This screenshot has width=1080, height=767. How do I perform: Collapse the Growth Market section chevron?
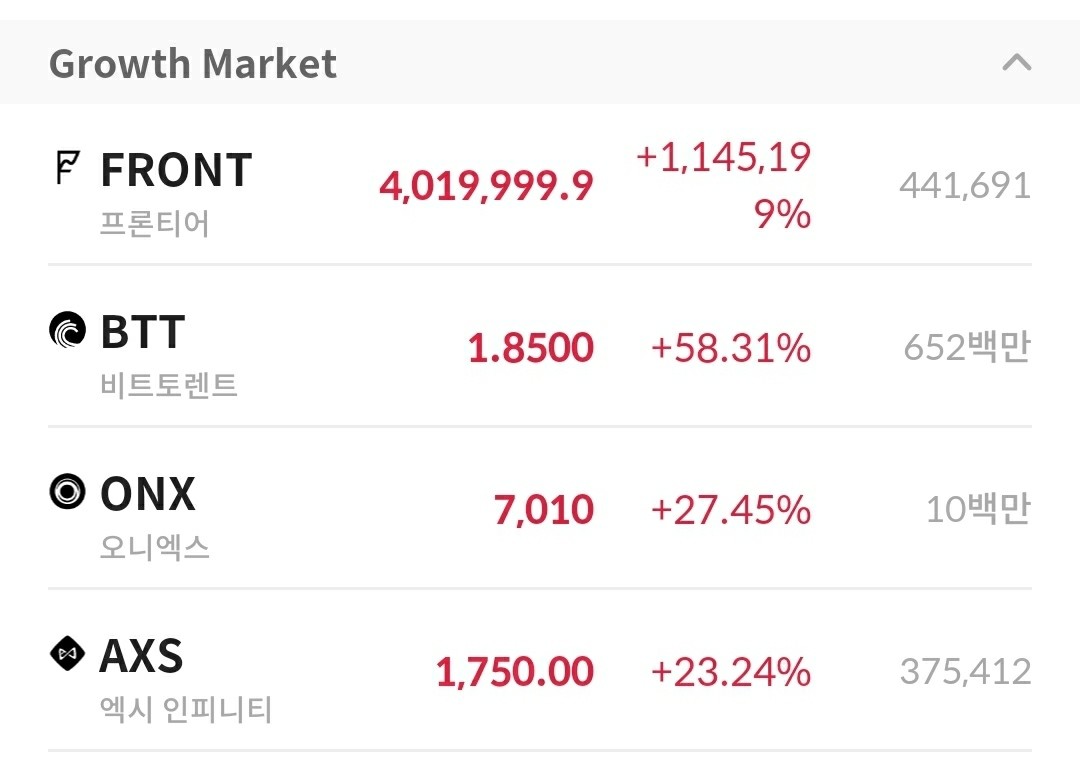point(1016,63)
